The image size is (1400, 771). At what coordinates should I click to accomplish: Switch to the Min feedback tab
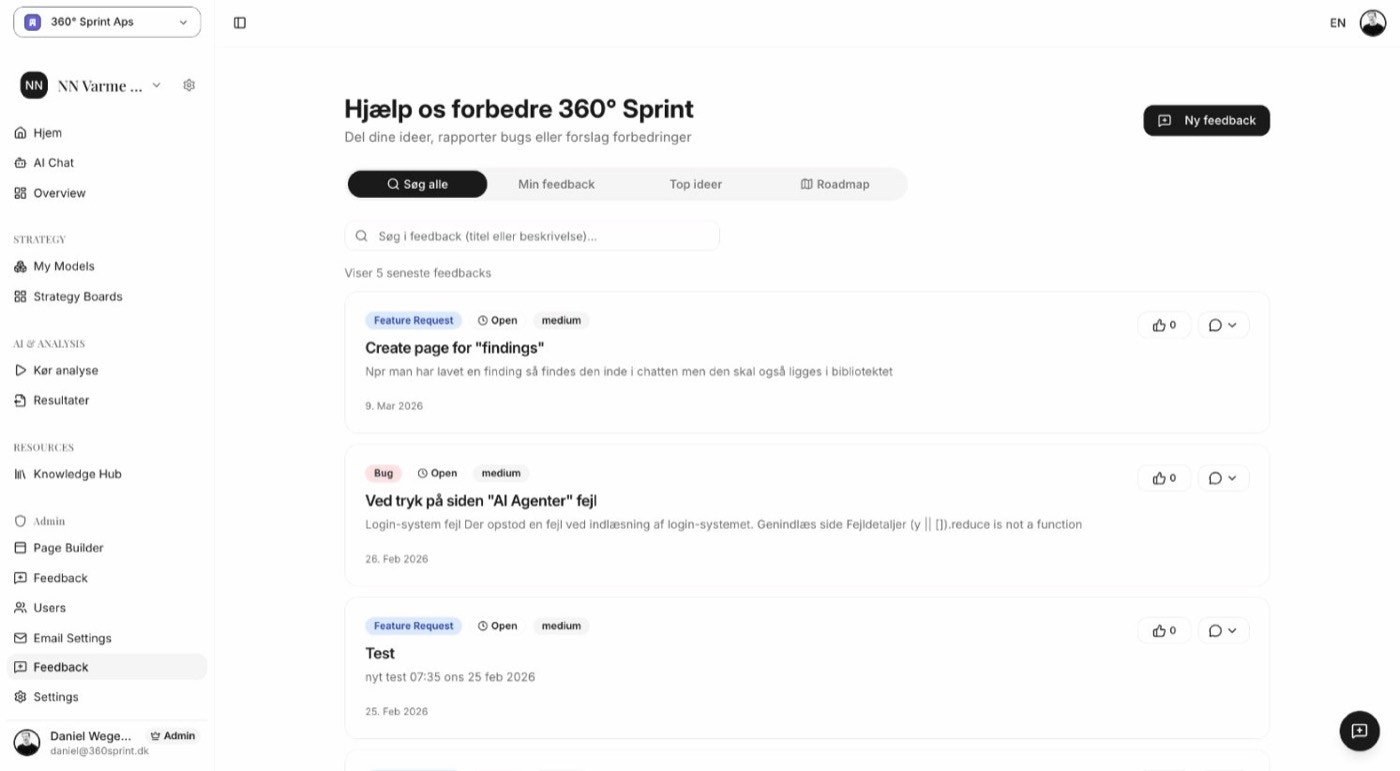pos(556,184)
